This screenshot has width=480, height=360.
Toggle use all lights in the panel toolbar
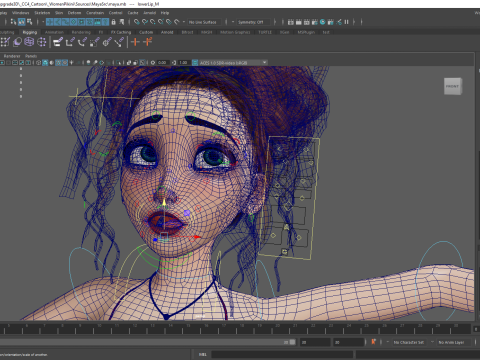click(71, 63)
